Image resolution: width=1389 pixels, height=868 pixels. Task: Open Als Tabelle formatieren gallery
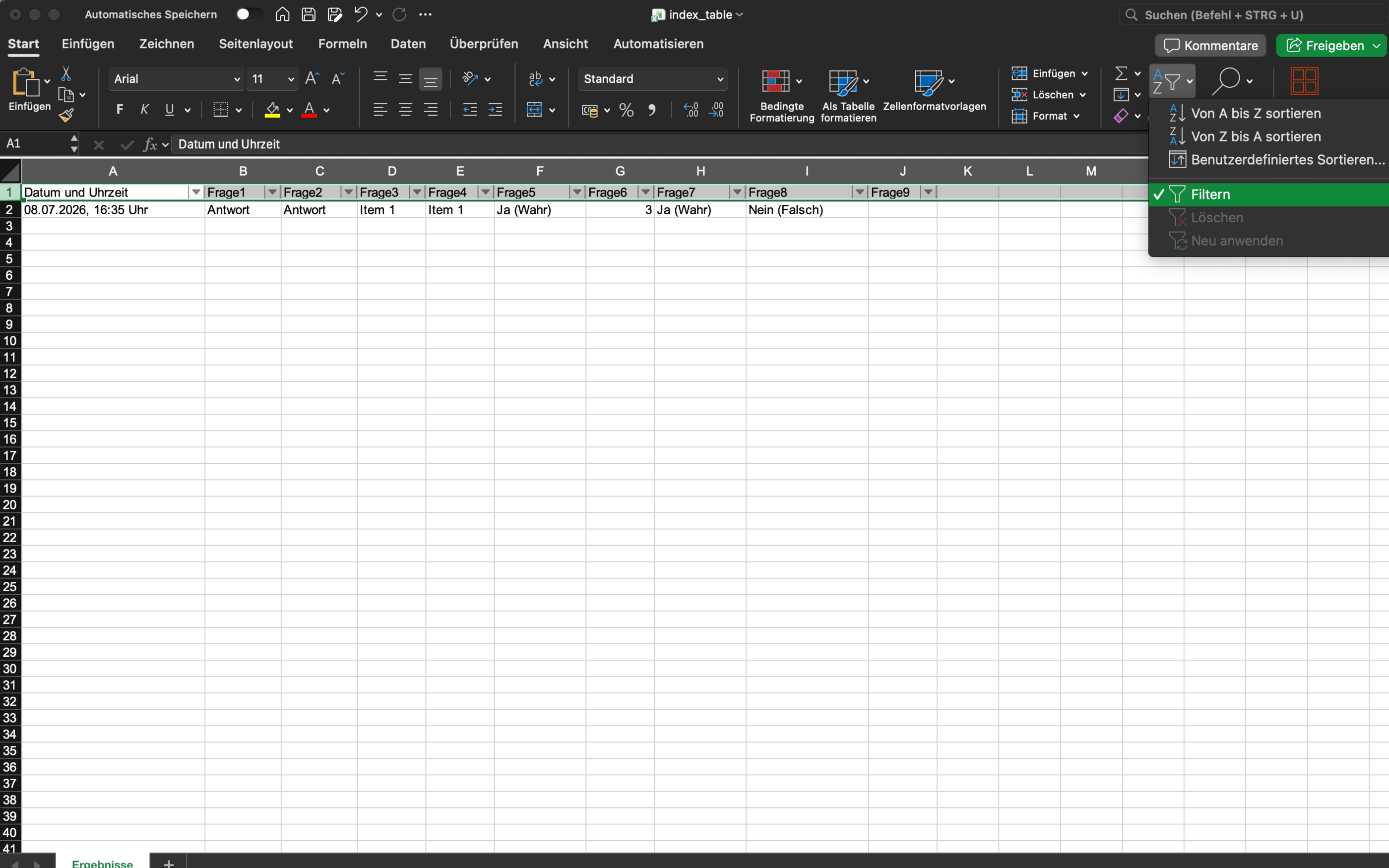coord(848,96)
